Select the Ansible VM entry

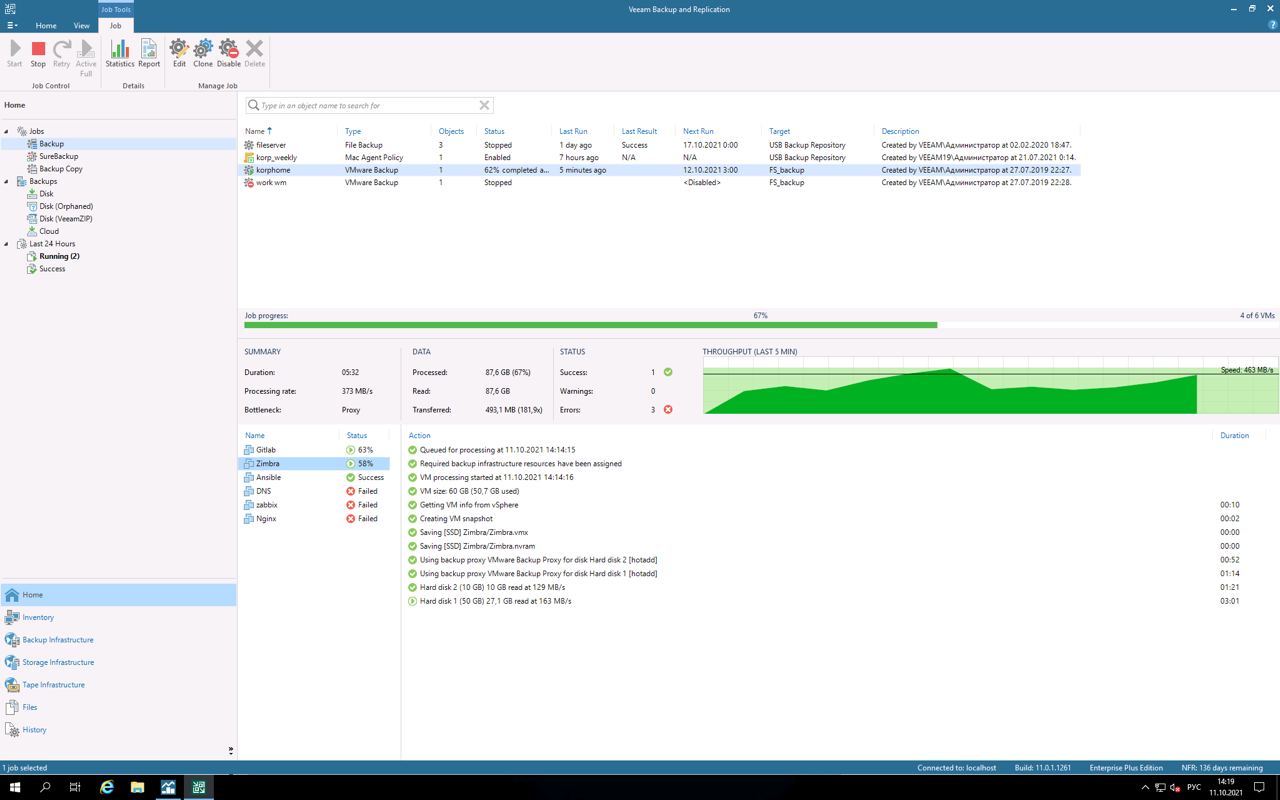point(268,477)
